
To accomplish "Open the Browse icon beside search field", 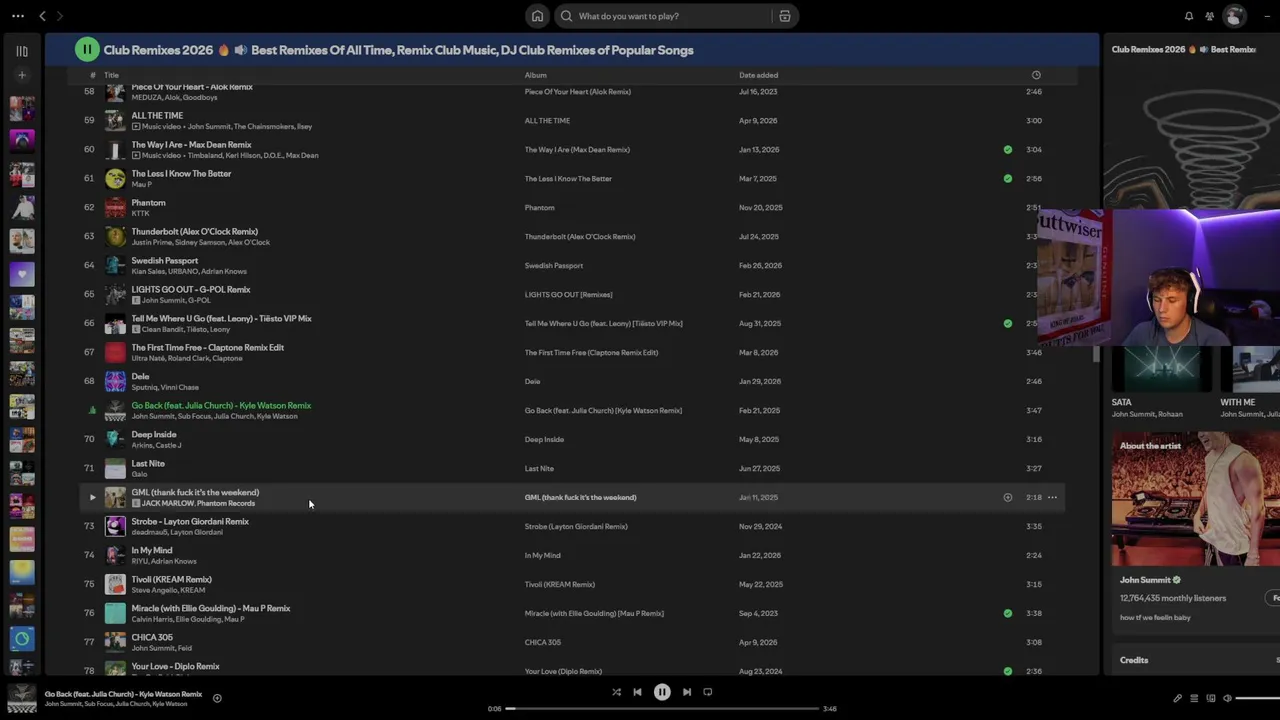I will click(x=785, y=16).
